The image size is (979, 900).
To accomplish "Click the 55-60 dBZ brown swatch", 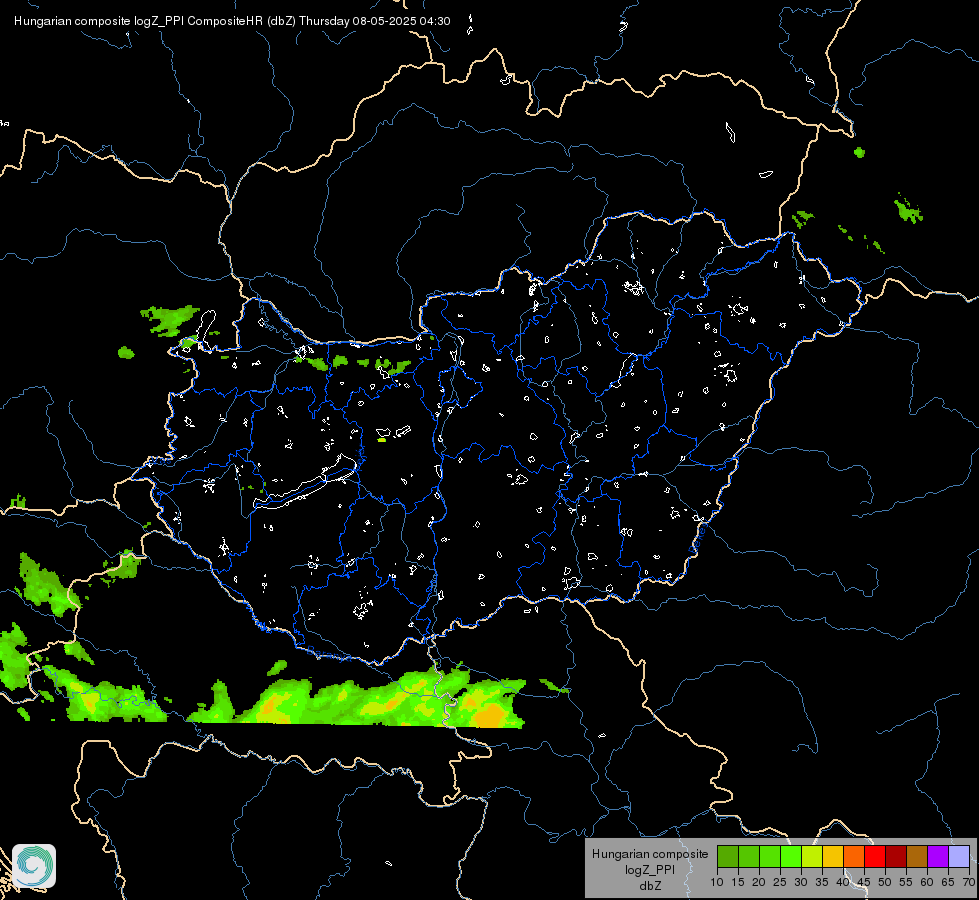I will (917, 856).
